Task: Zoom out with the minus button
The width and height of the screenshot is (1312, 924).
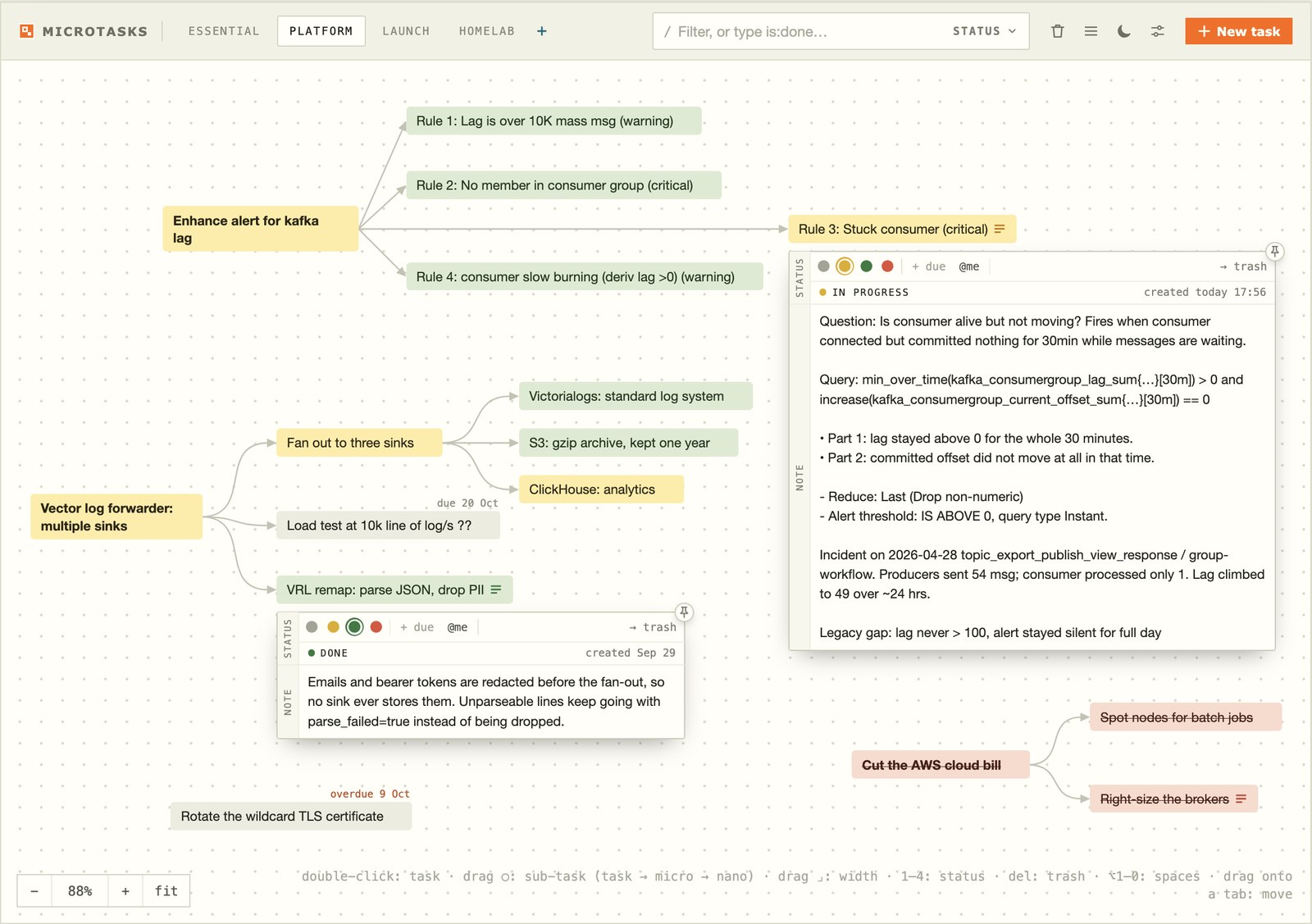Action: point(34,891)
